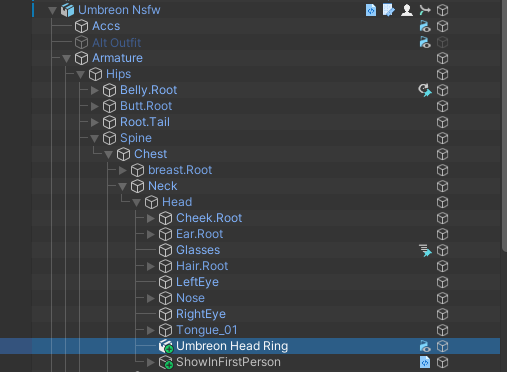Click the flag-with-eye icon on Umbreon Head Ring row

point(425,346)
